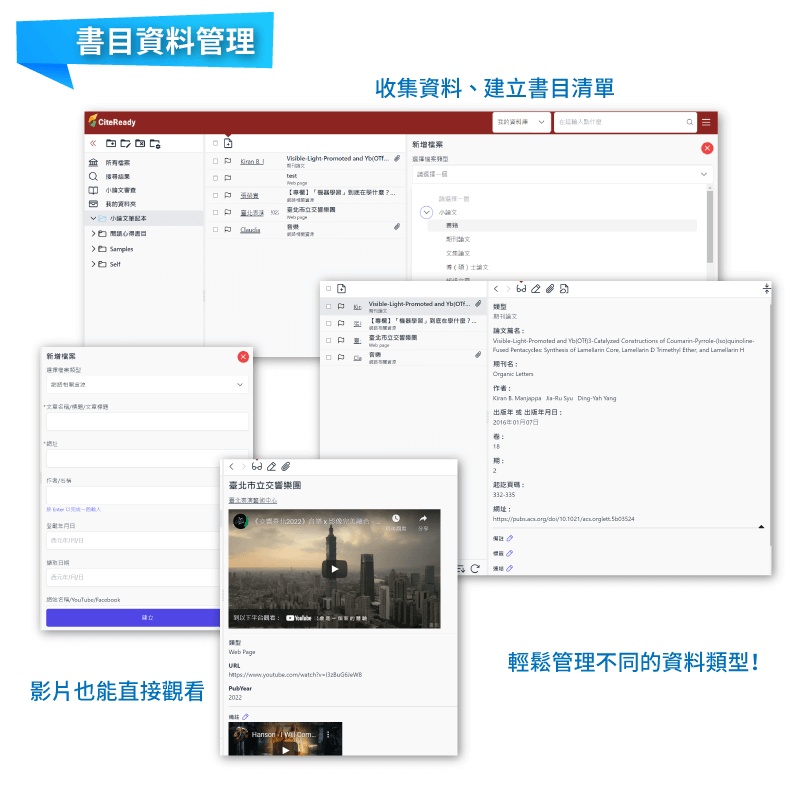
Task: Click the panel width adjuster at top right
Action: pyautogui.click(x=766, y=288)
